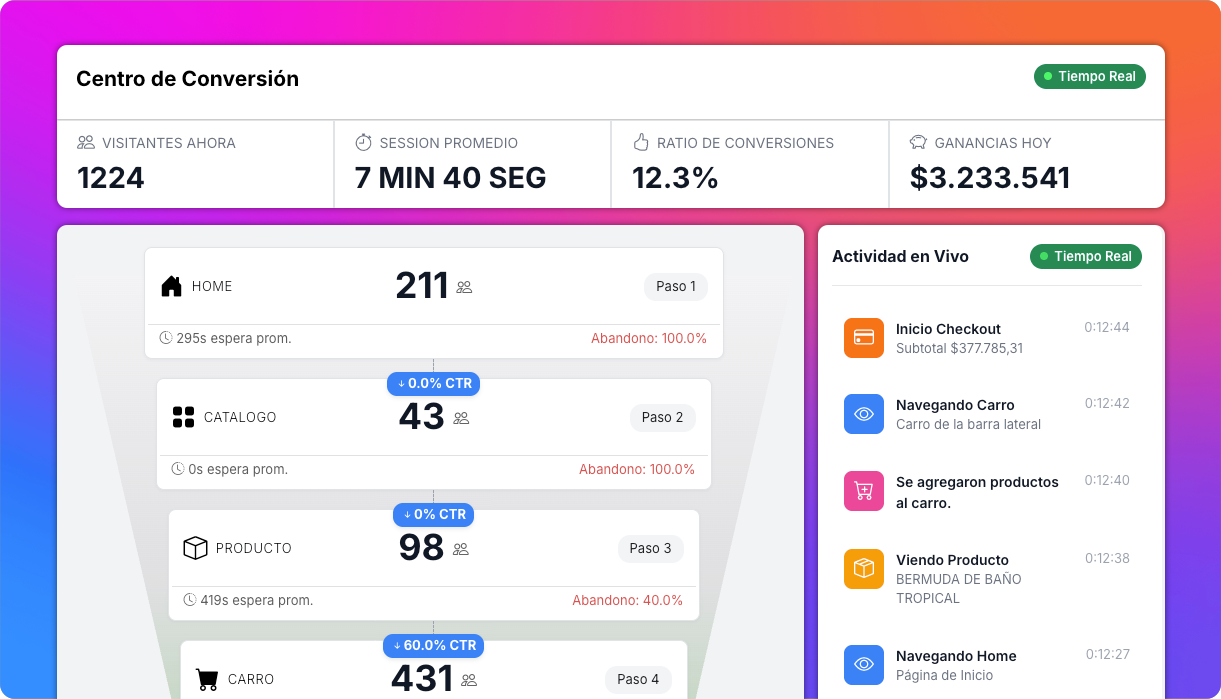Click the Centro de Conversión title
The height and width of the screenshot is (699, 1221).
187,79
